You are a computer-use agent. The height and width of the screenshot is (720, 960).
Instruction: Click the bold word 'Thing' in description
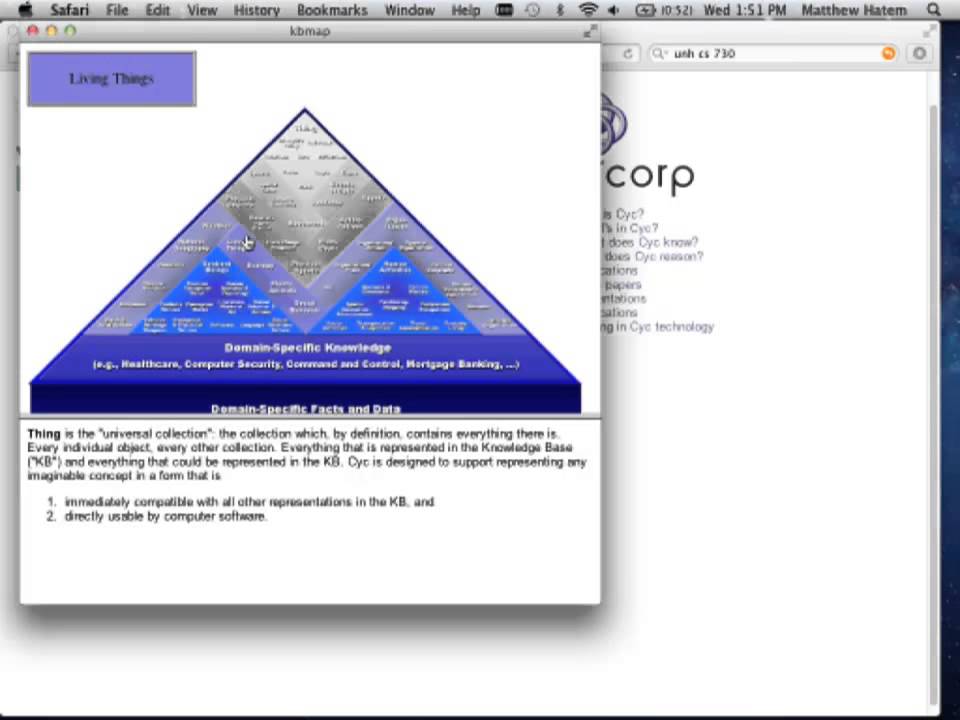tap(43, 434)
